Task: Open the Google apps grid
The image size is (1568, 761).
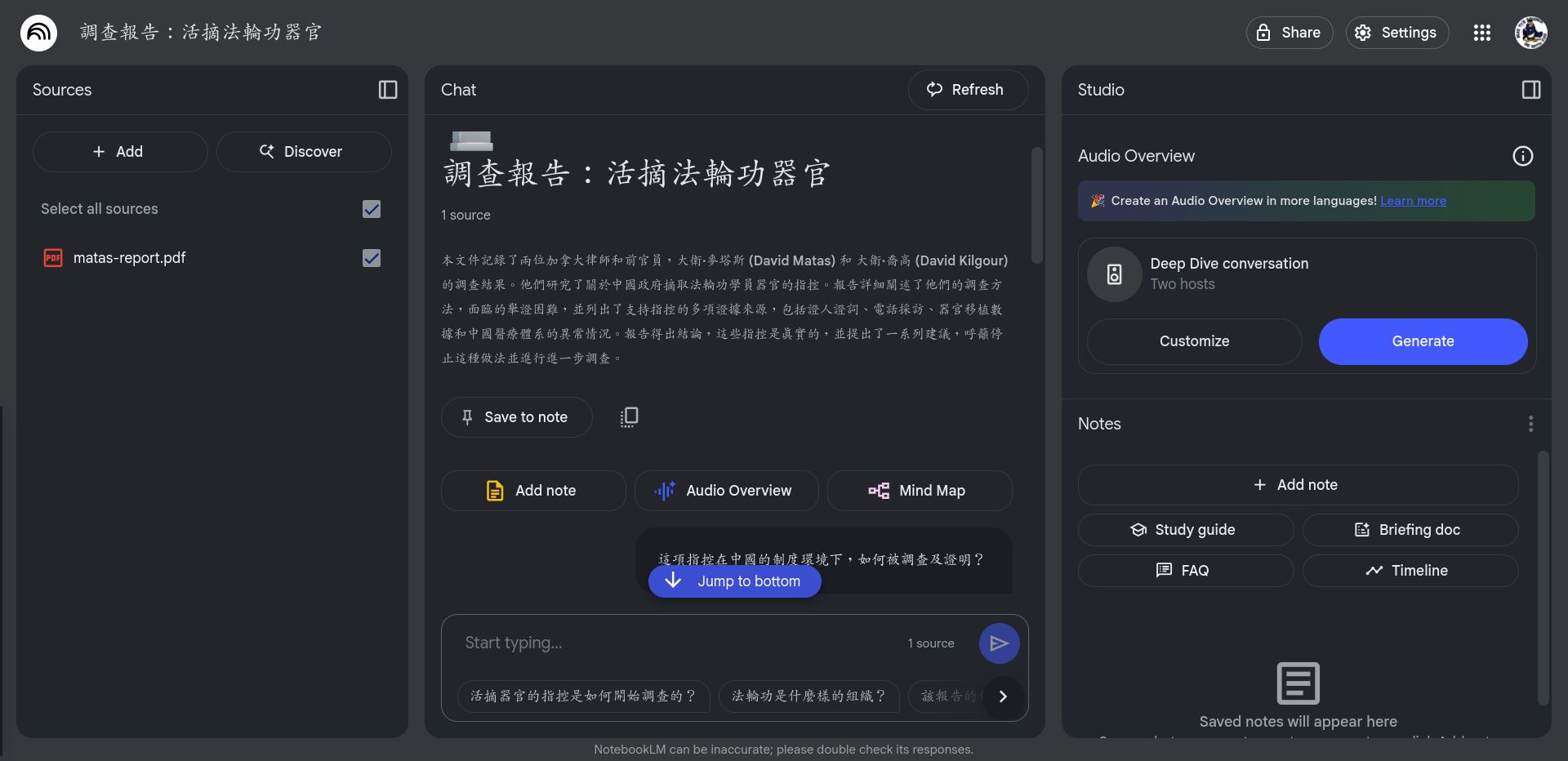Action: pos(1481,33)
